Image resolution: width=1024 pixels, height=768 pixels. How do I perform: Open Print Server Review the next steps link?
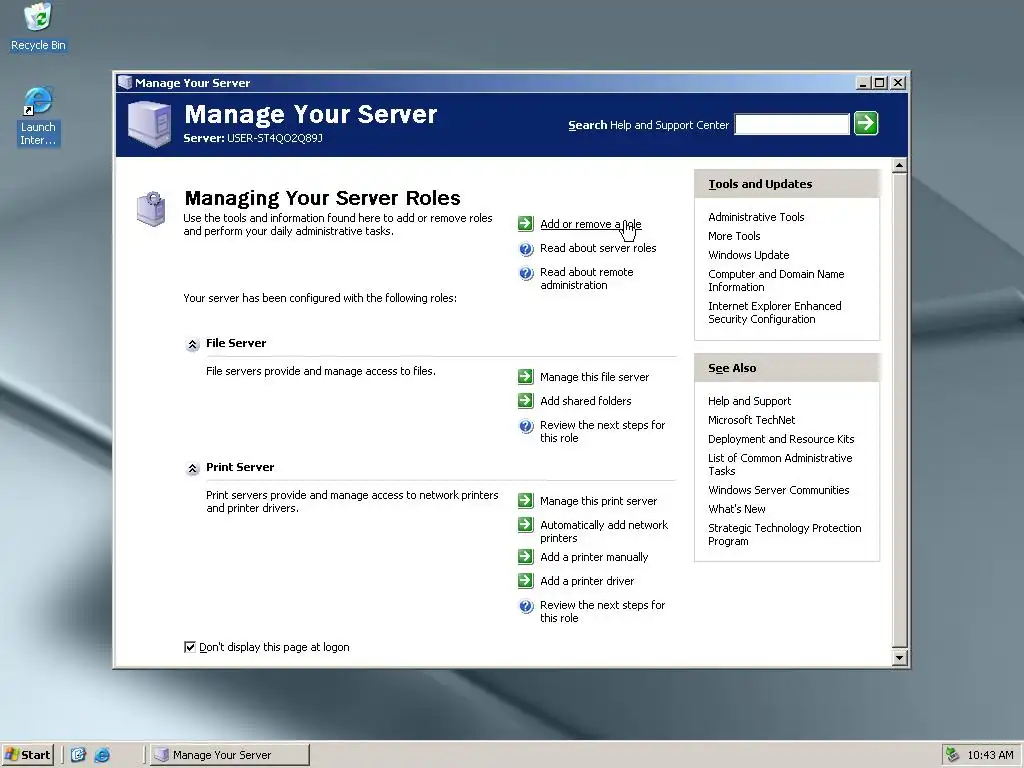pyautogui.click(x=602, y=612)
